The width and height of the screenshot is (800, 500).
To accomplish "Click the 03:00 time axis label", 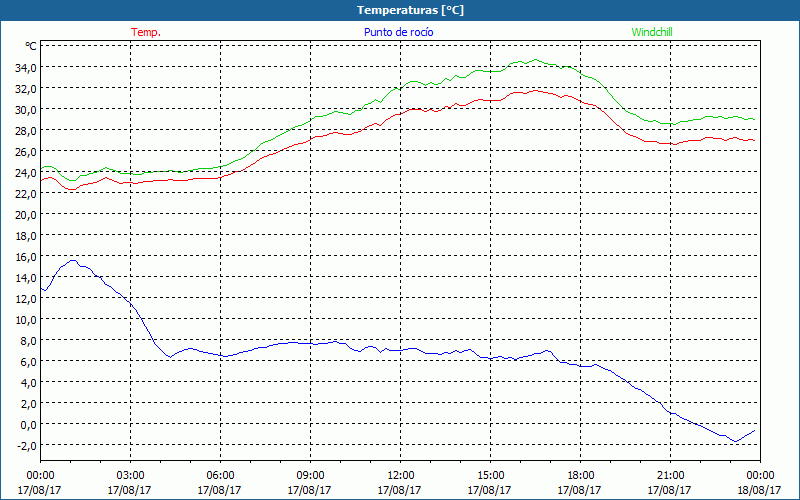I will point(130,476).
